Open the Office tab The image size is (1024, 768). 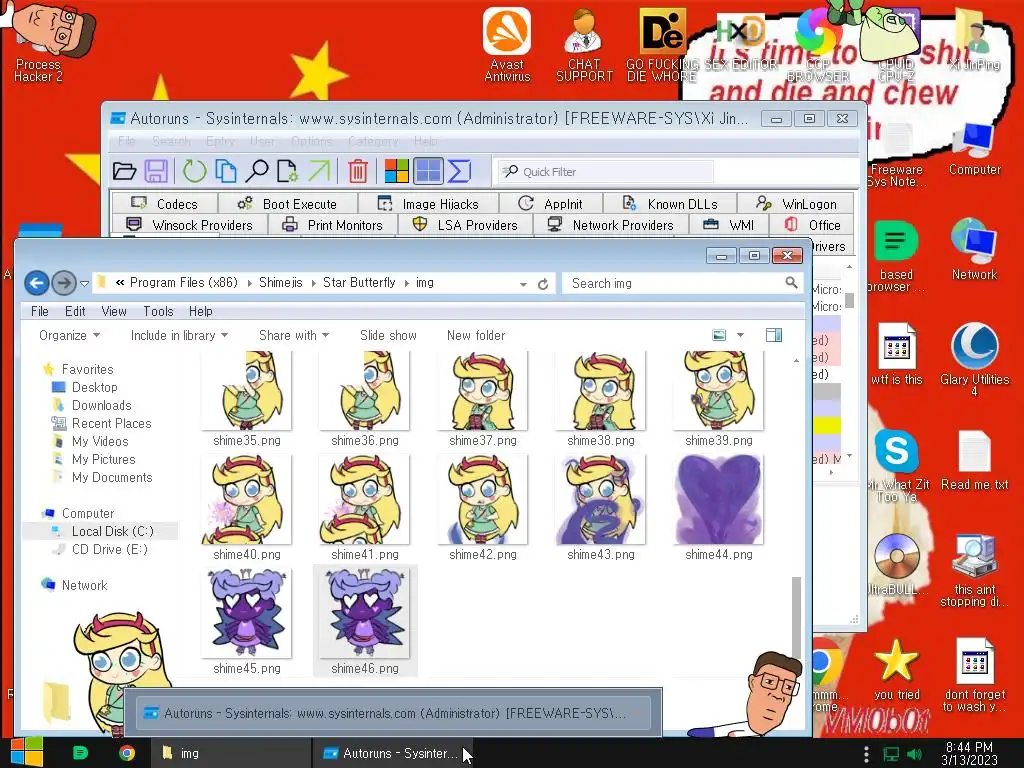pos(812,225)
